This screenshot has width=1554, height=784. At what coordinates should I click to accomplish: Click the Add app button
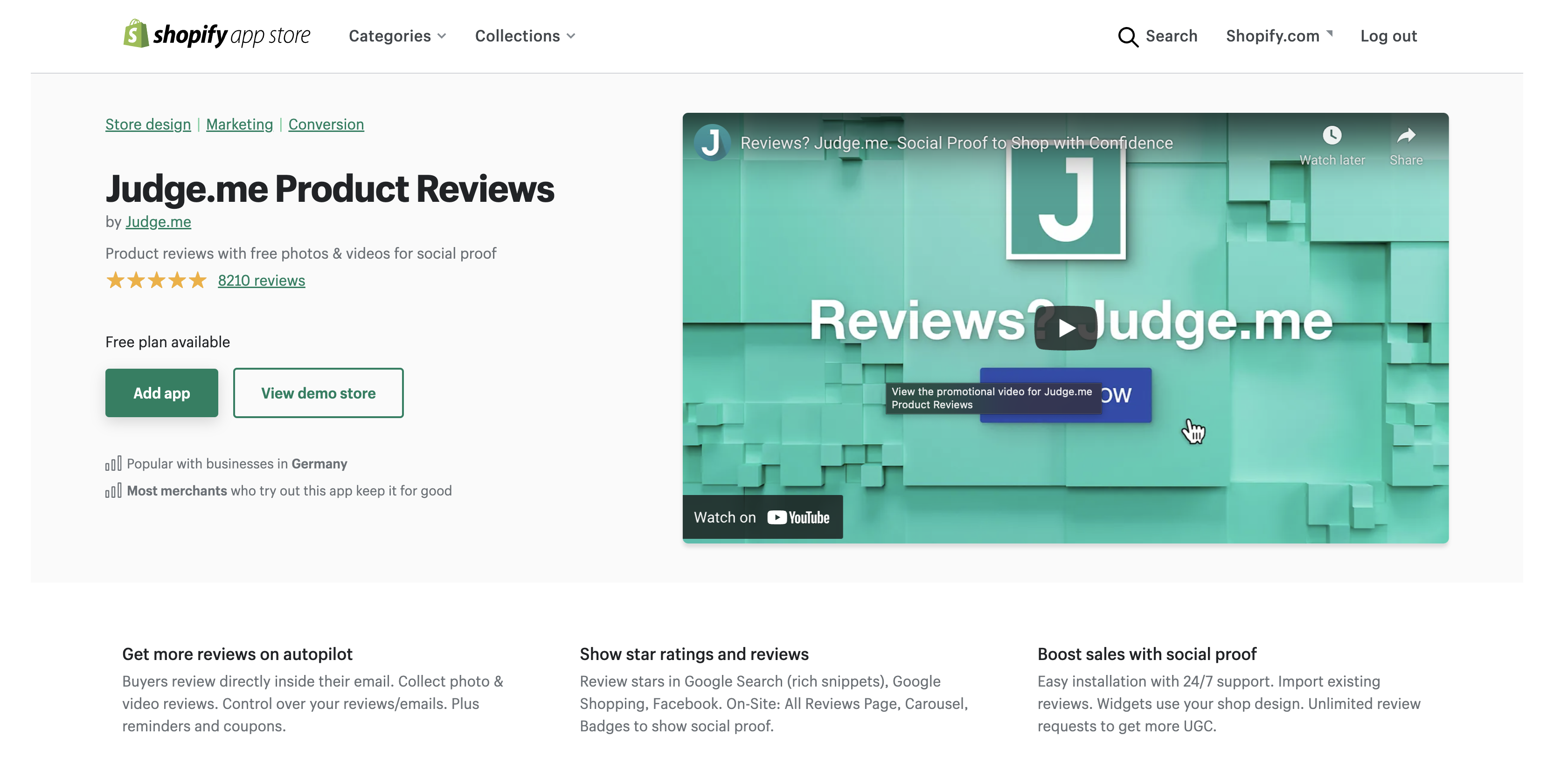(162, 393)
